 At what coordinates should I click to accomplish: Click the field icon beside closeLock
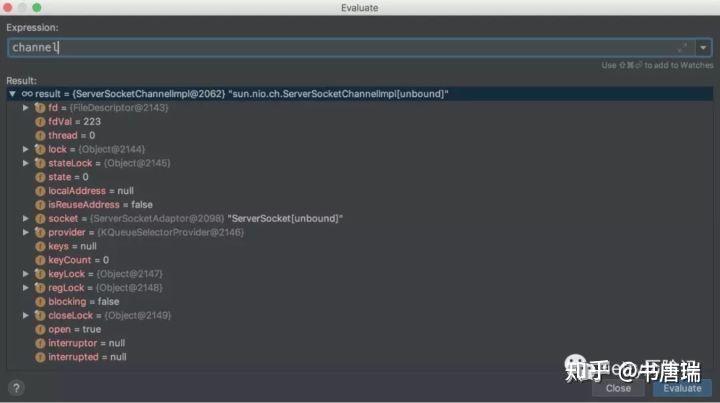pyautogui.click(x=40, y=315)
